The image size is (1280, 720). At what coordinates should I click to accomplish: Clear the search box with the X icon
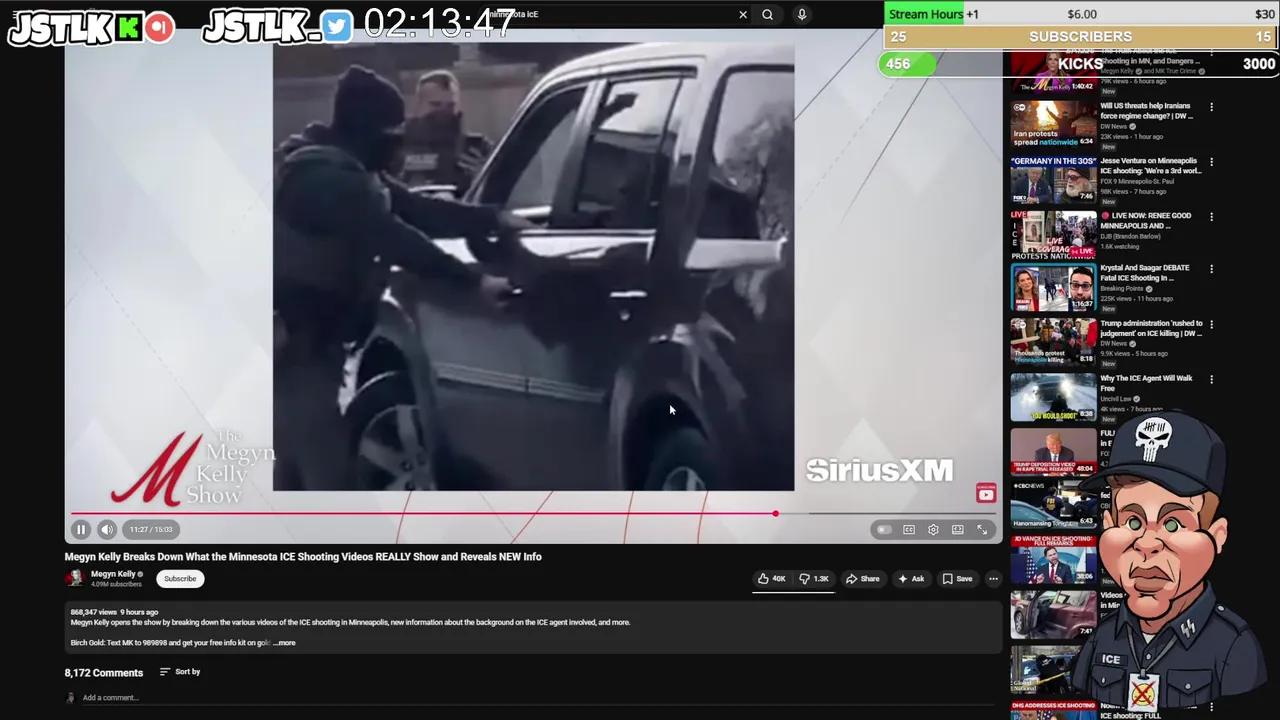tap(743, 15)
